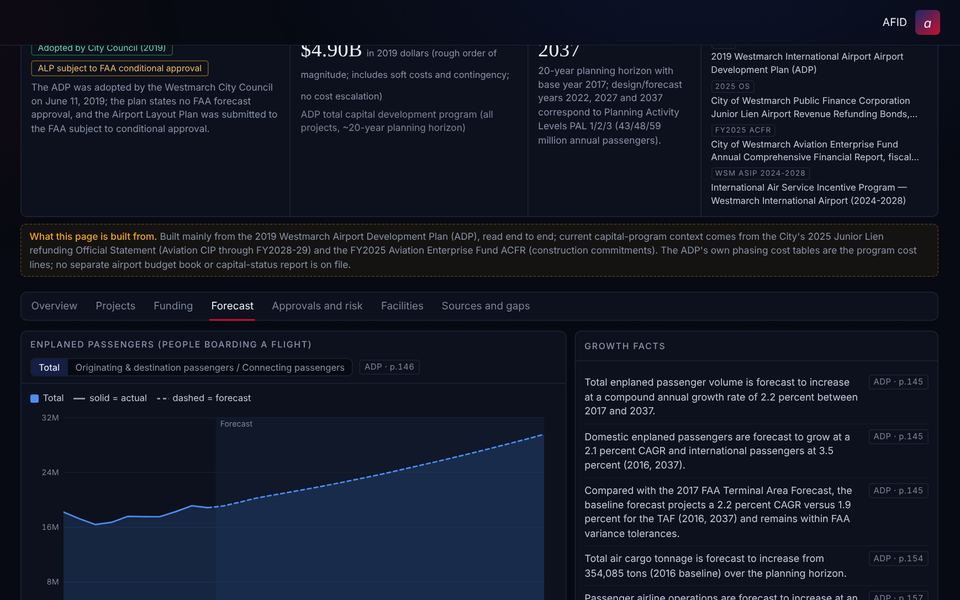Image resolution: width=960 pixels, height=600 pixels.
Task: Open the AFID user avatar icon
Action: coord(927,23)
